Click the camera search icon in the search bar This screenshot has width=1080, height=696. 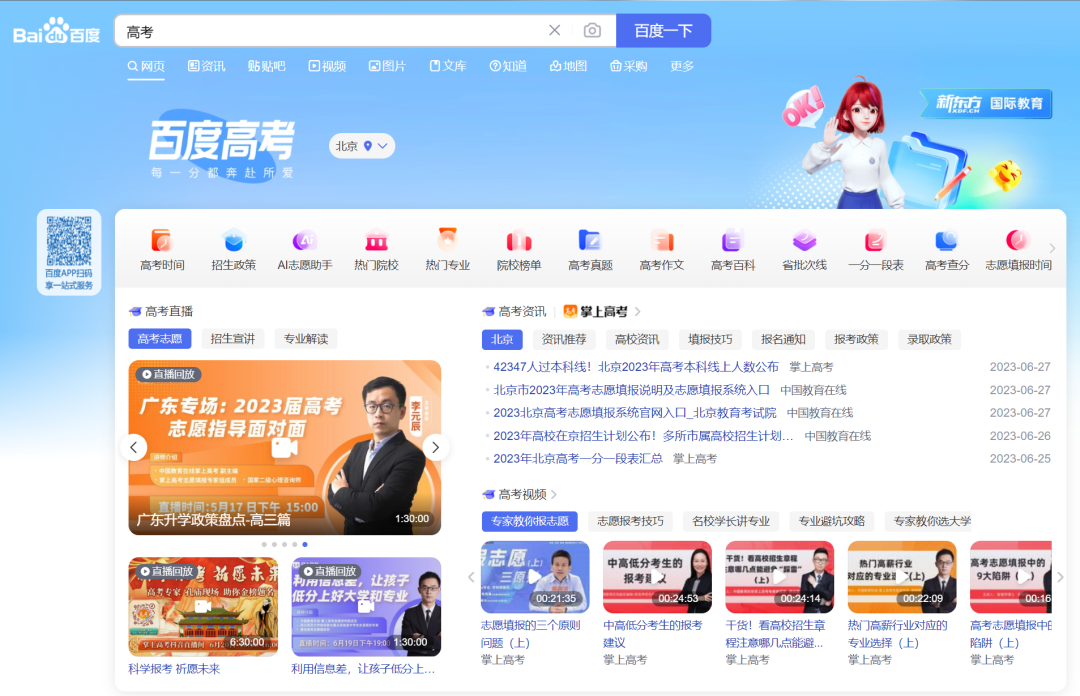pyautogui.click(x=592, y=30)
